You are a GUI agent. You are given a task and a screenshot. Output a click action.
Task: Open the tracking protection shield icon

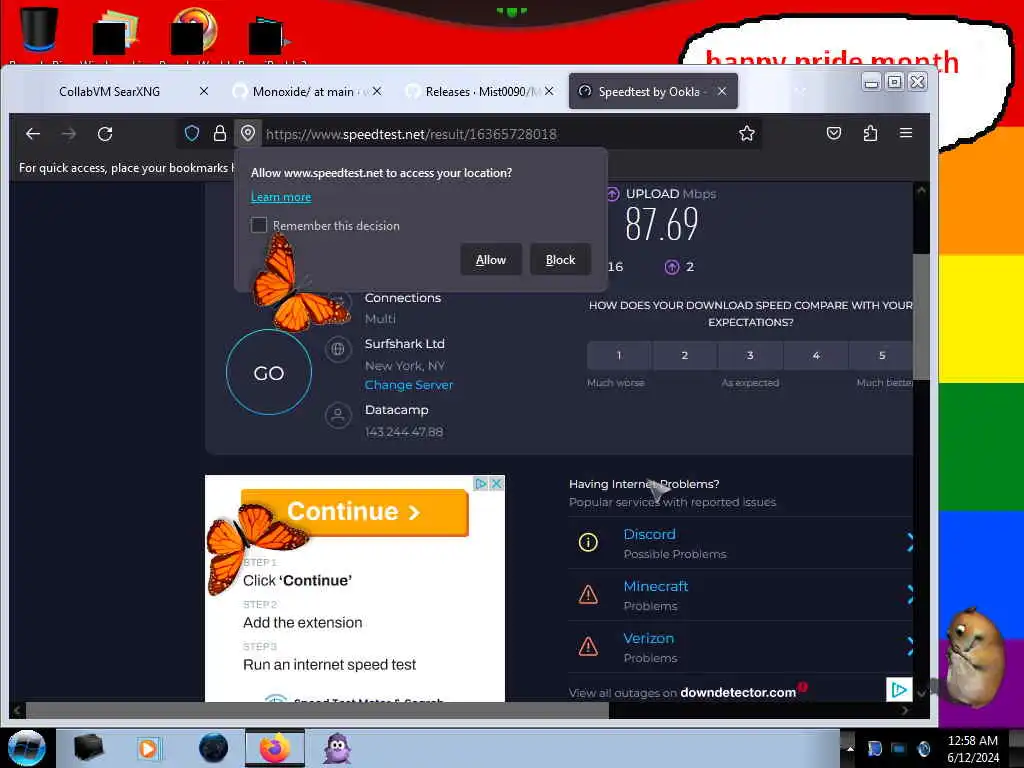pos(191,134)
